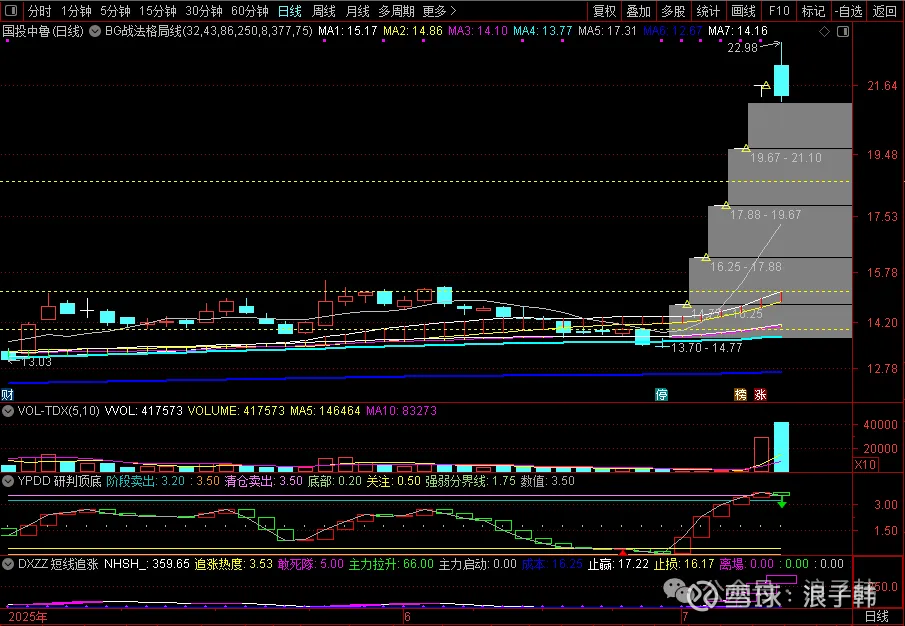Click the 标记 mark button
The image size is (905, 626).
813,11
